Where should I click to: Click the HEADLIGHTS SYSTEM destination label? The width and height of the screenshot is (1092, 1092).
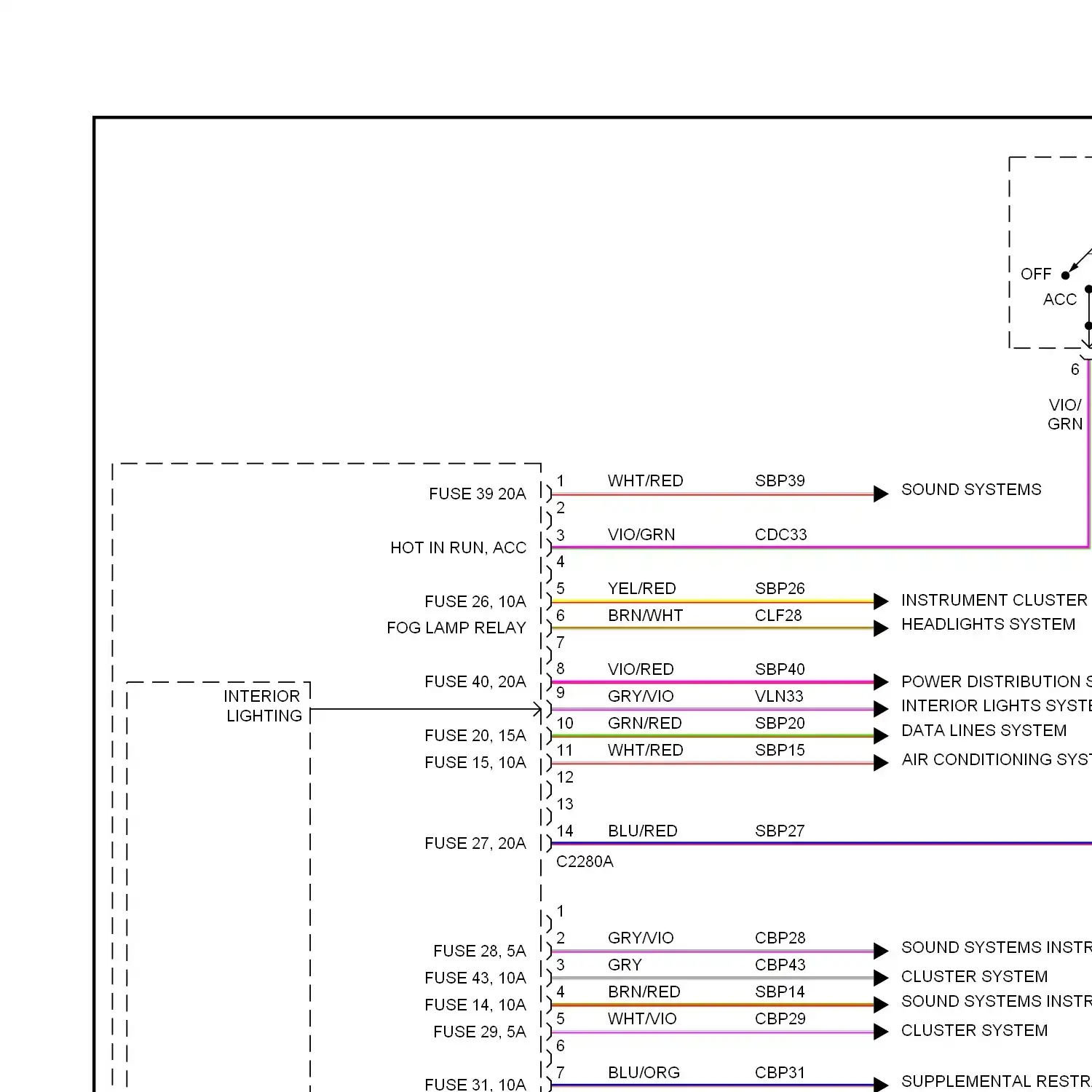tap(988, 624)
